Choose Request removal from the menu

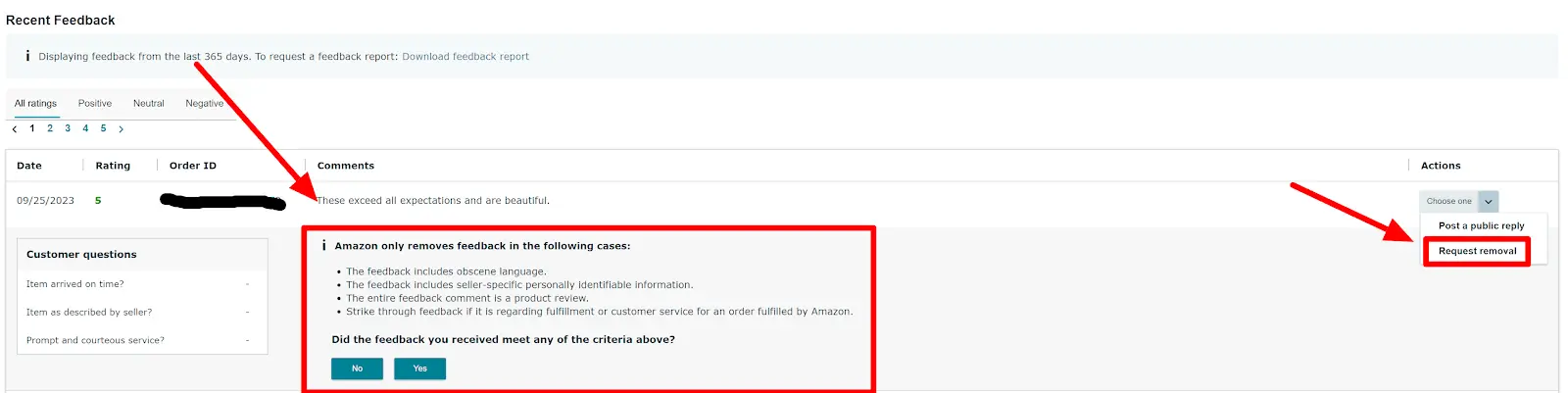click(x=1477, y=251)
